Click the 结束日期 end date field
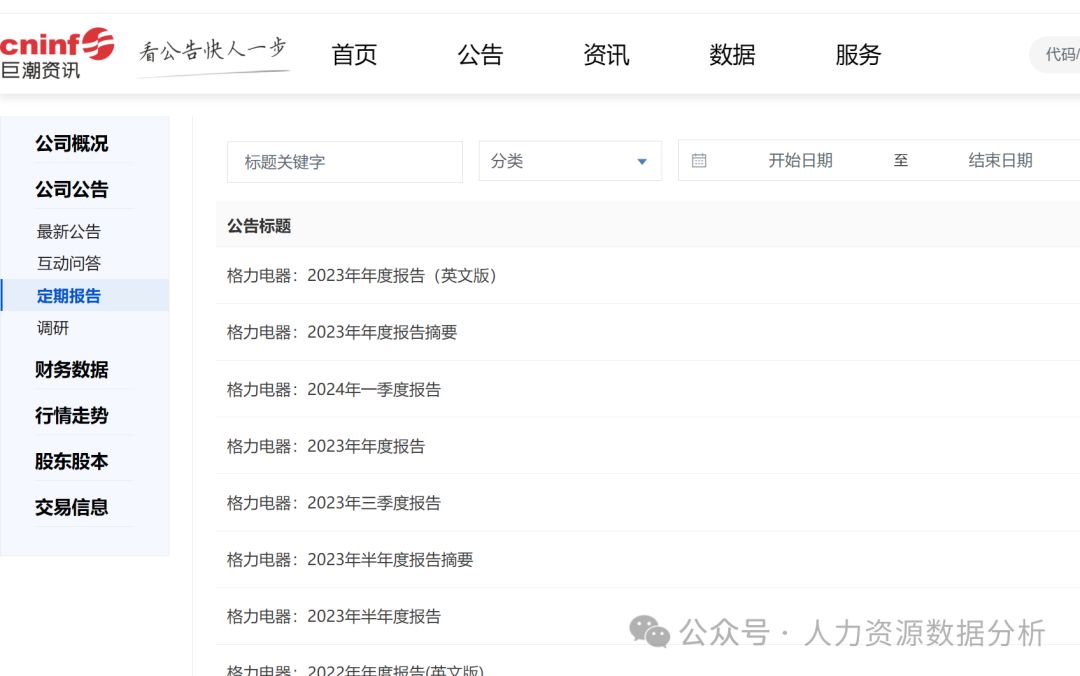Screen dimensions: 1080x676 tap(1000, 161)
